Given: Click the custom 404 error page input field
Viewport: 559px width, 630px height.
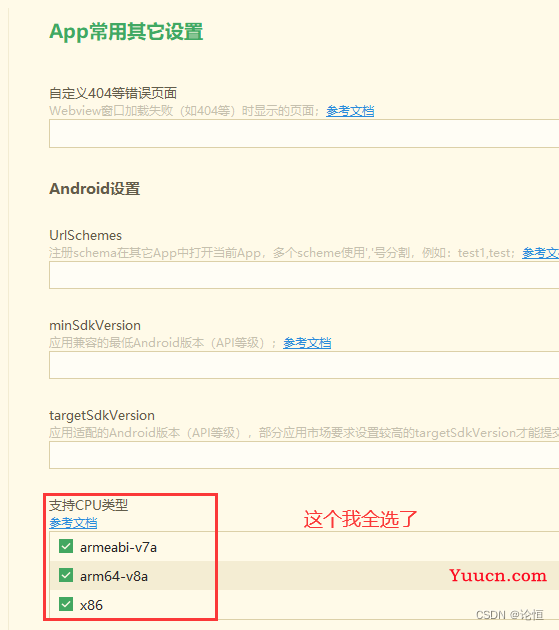Looking at the screenshot, I should (304, 133).
